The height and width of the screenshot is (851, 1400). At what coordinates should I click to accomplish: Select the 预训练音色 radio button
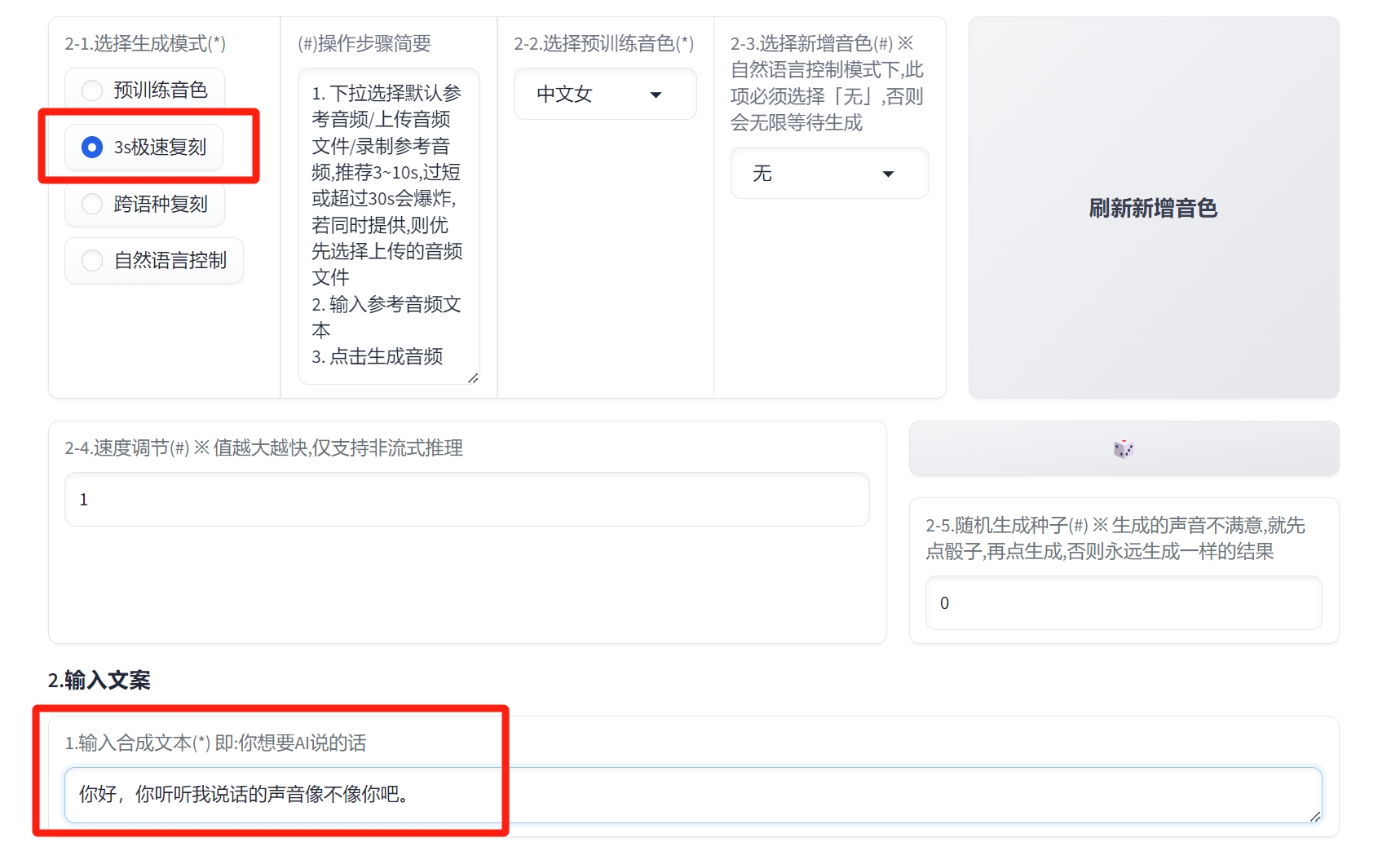tap(91, 90)
